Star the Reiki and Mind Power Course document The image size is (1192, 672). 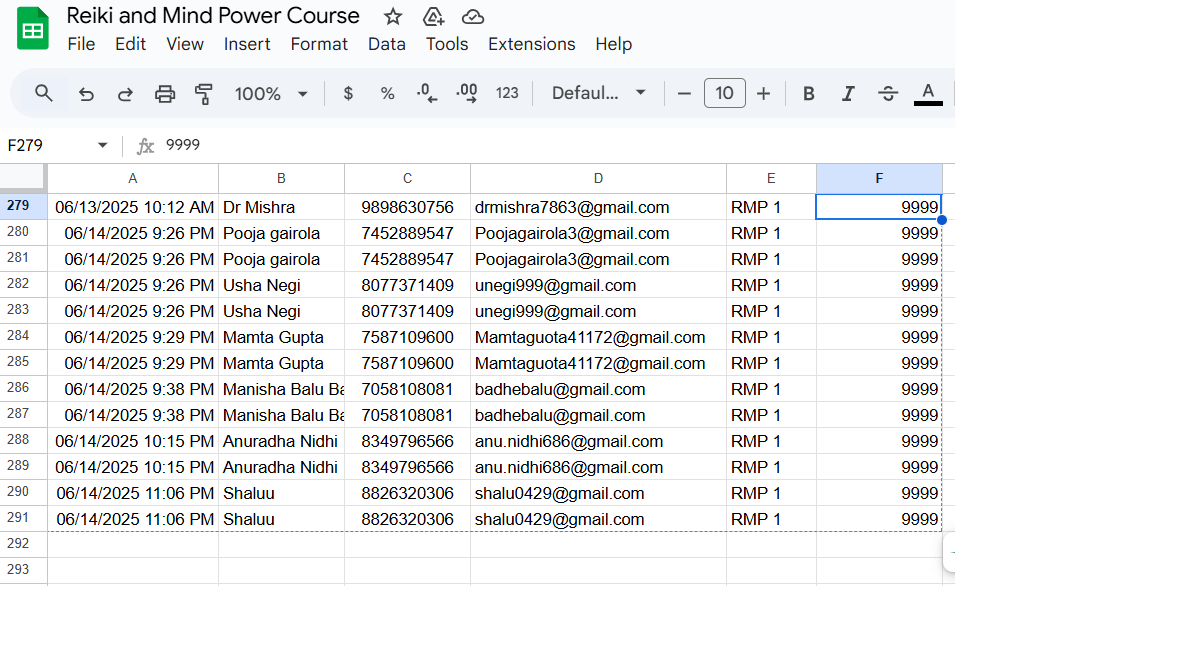[393, 16]
